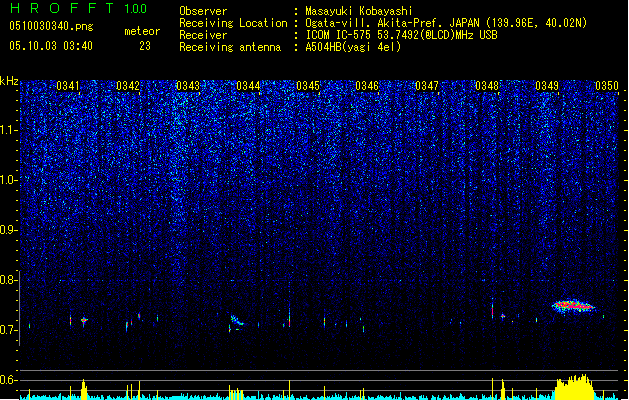Image resolution: width=629 pixels, height=400 pixels.
Task: Click the 0345 time marker
Action: (x=308, y=86)
